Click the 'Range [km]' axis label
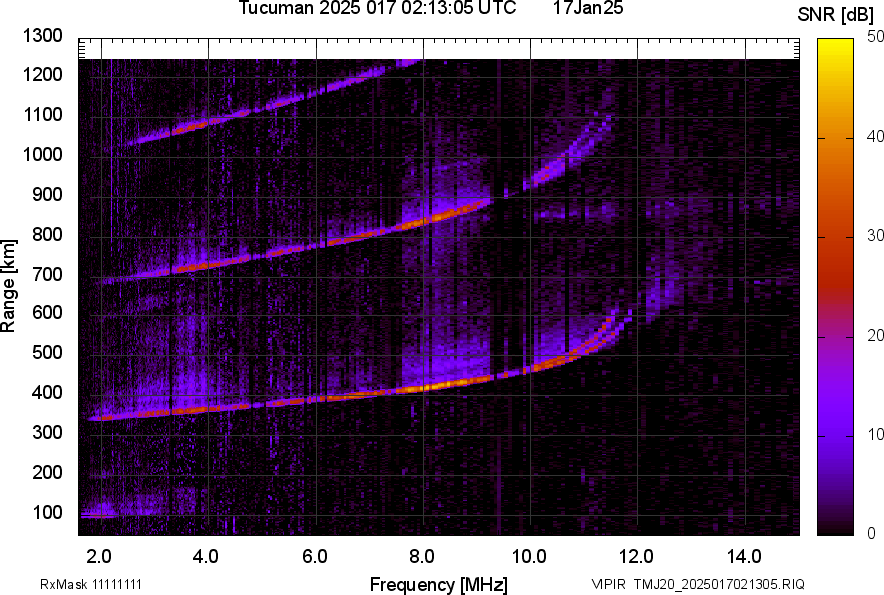This screenshot has width=884, height=595. pyautogui.click(x=8, y=287)
